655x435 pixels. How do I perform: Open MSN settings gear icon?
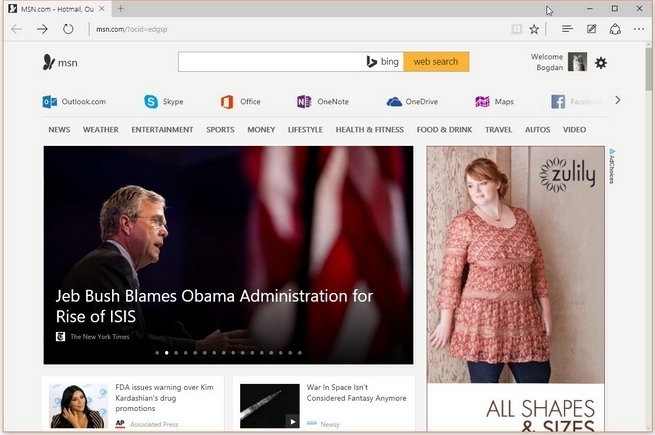[x=601, y=63]
